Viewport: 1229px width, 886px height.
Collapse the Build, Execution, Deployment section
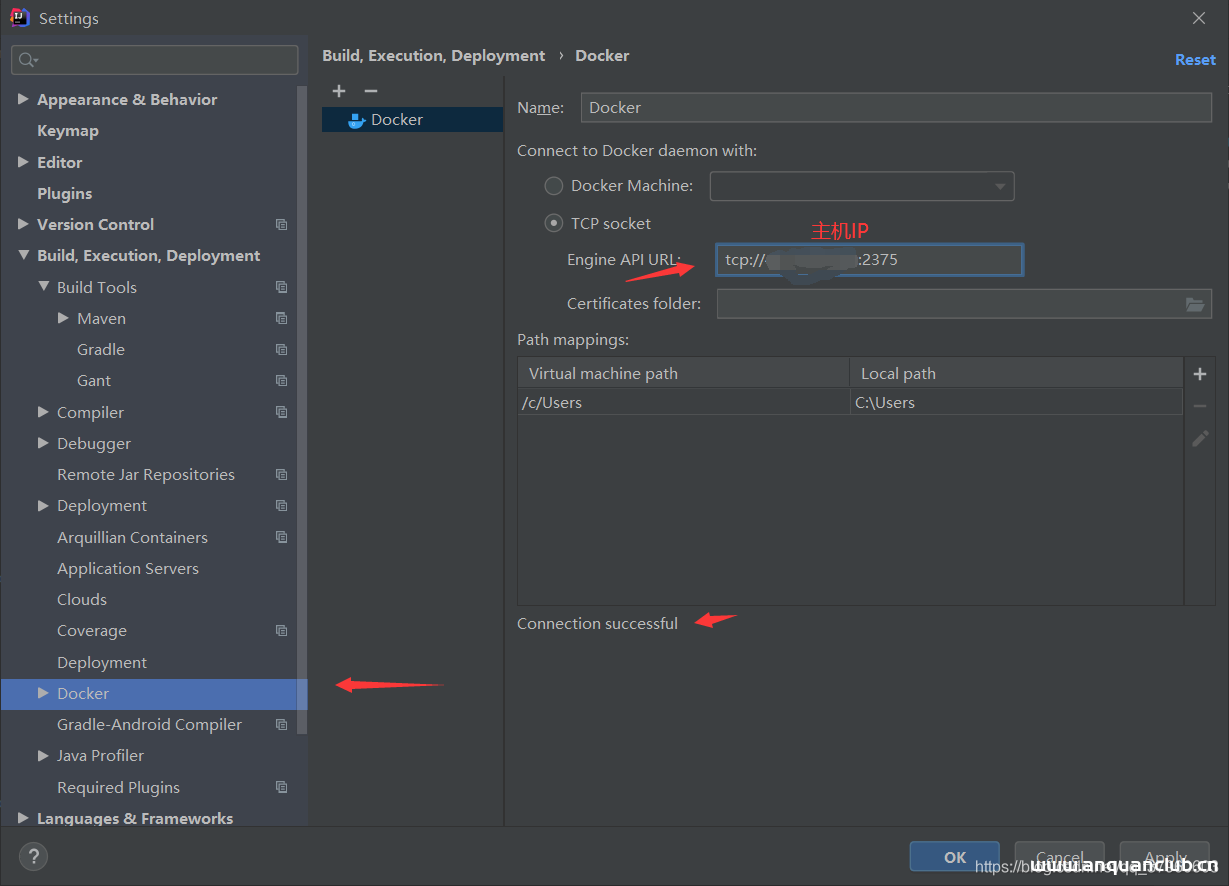pyautogui.click(x=23, y=256)
